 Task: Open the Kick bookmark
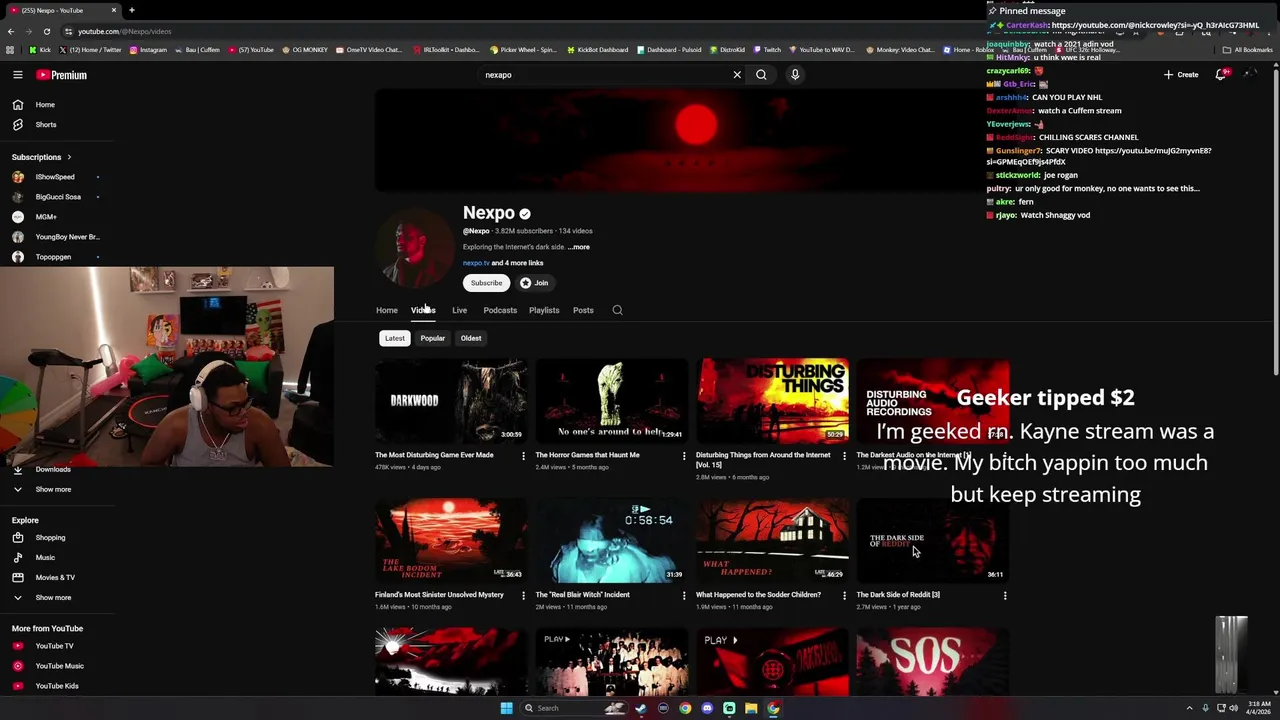40,49
